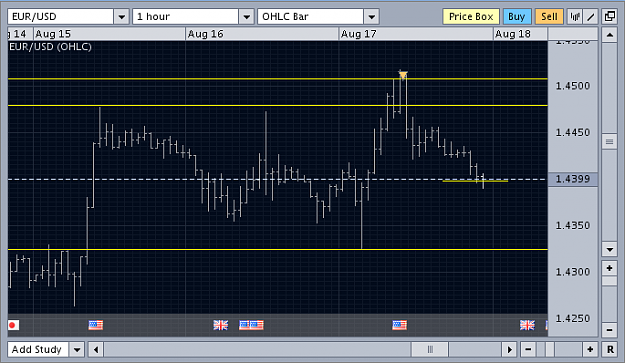The image size is (625, 363).
Task: Select the chart bars indicator tool icon
Action: click(574, 17)
